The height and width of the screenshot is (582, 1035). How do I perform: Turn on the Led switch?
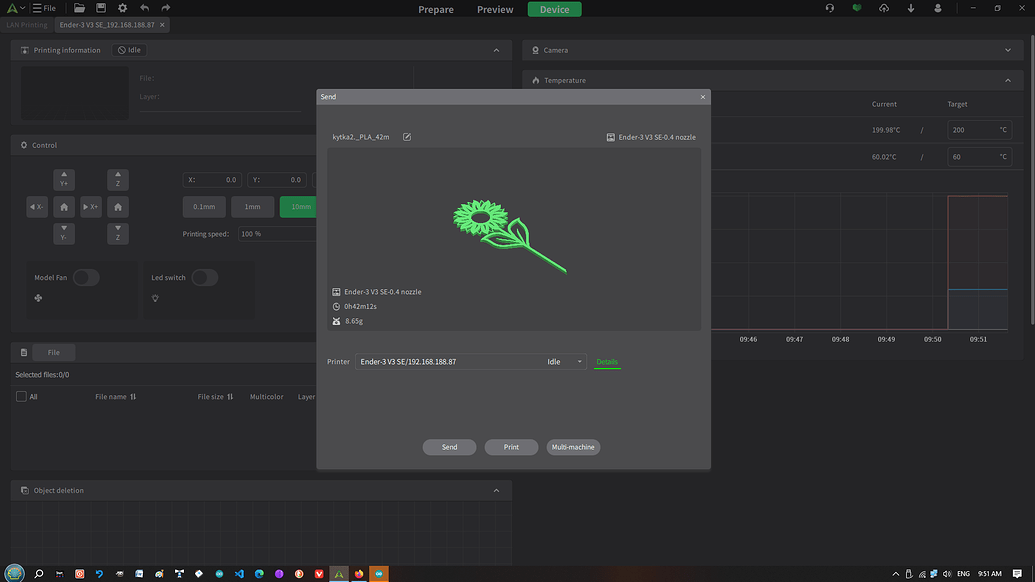pos(204,277)
